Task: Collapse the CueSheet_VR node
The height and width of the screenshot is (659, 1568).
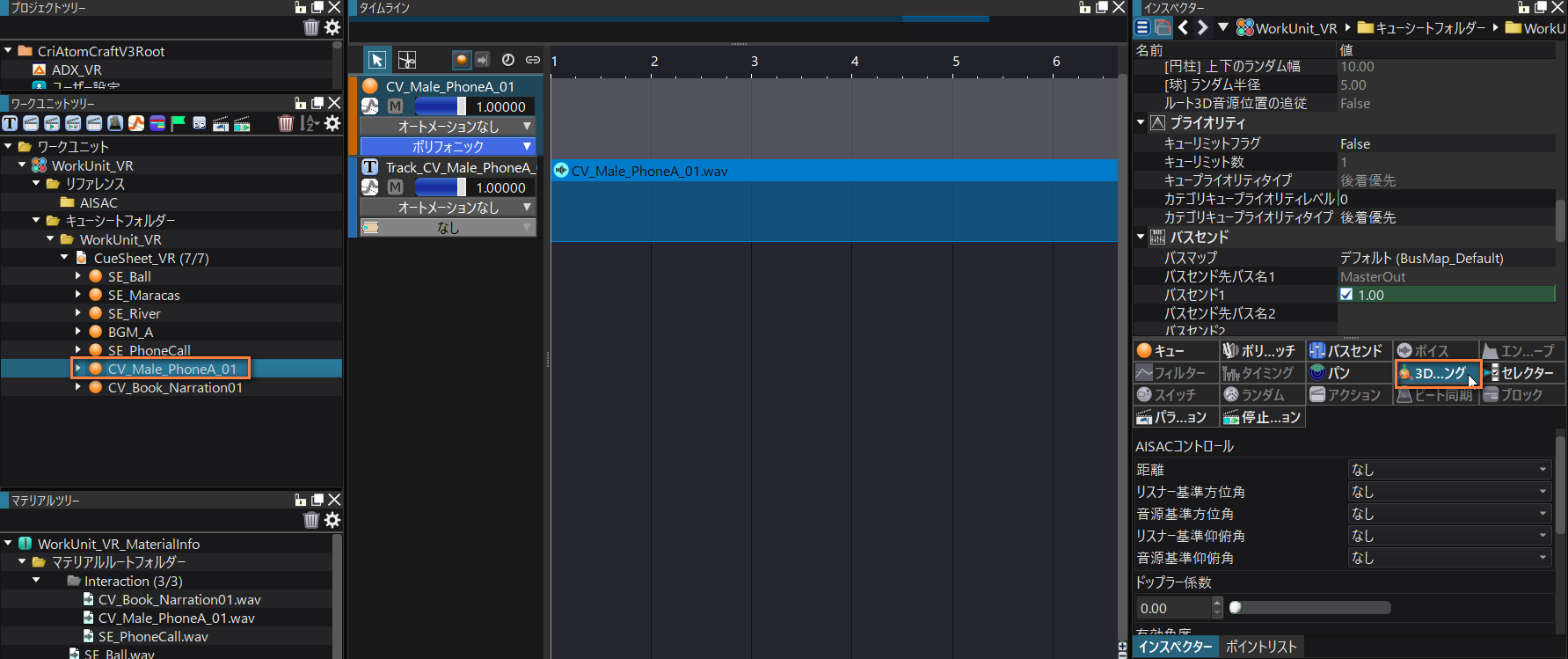Action: 64,258
